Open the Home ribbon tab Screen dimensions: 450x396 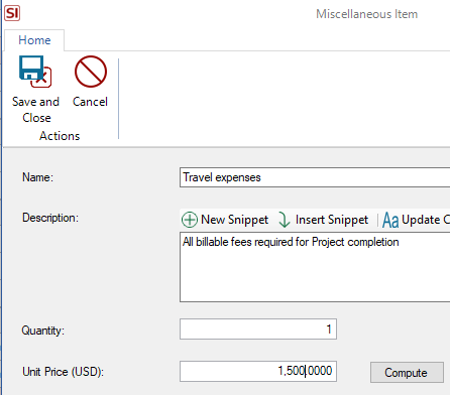[x=34, y=40]
